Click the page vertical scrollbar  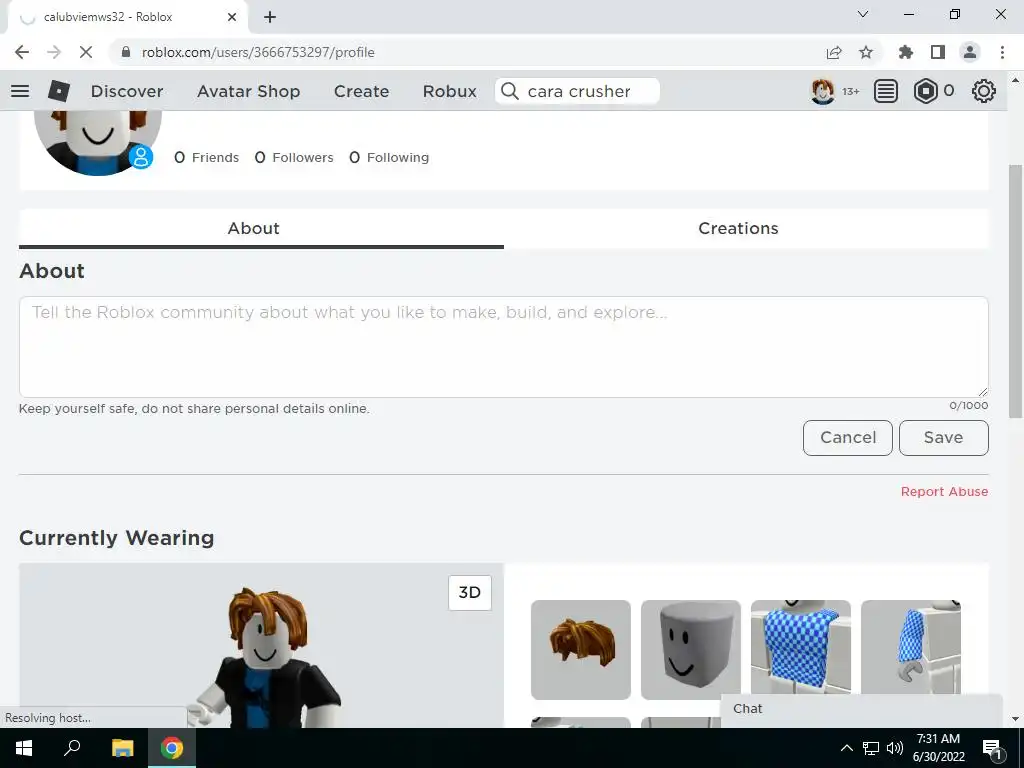[1015, 291]
